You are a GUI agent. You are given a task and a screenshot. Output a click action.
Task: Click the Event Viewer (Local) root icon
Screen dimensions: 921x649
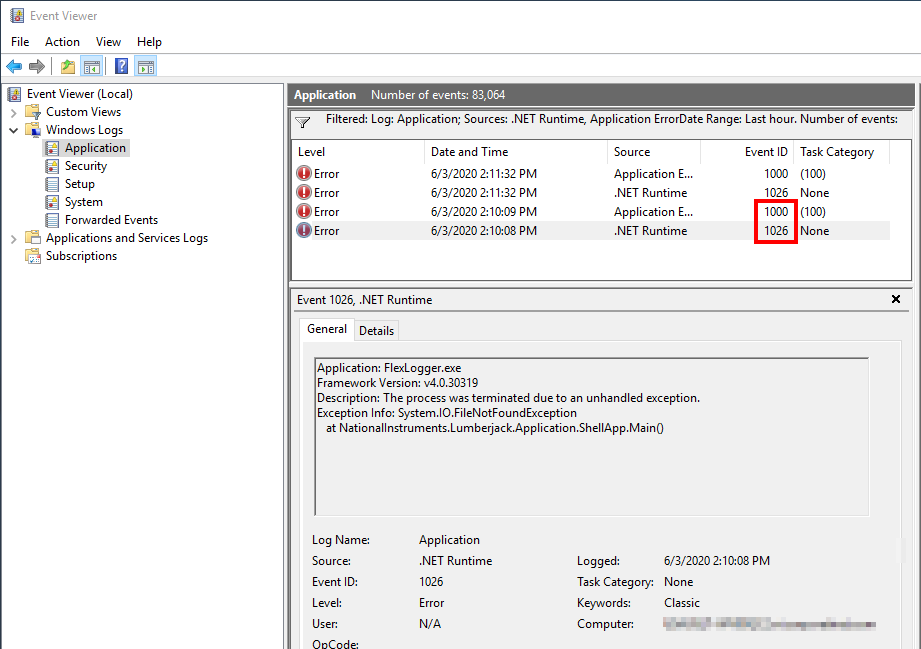click(15, 94)
